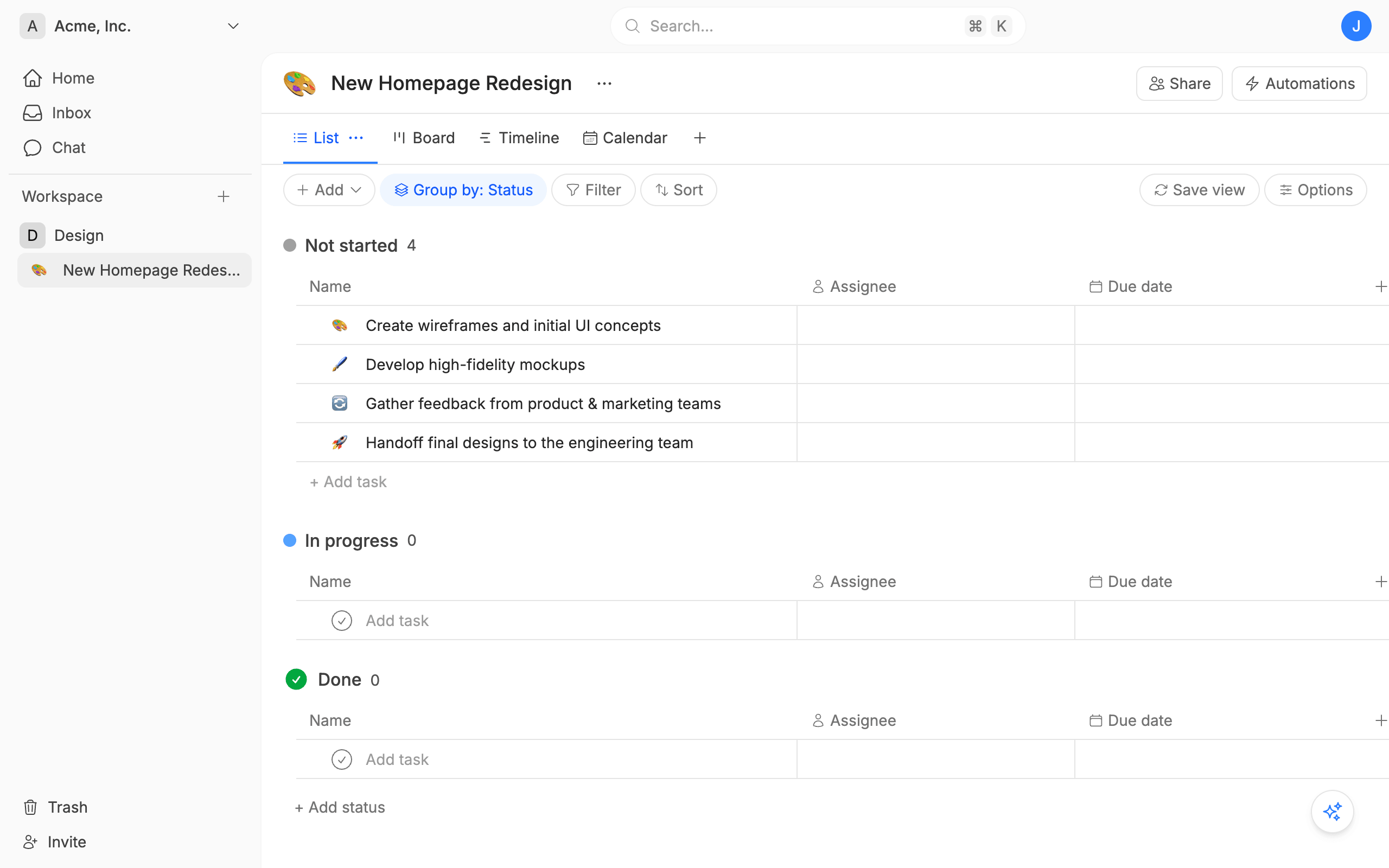Click the green Done status checkmark

pyautogui.click(x=296, y=680)
